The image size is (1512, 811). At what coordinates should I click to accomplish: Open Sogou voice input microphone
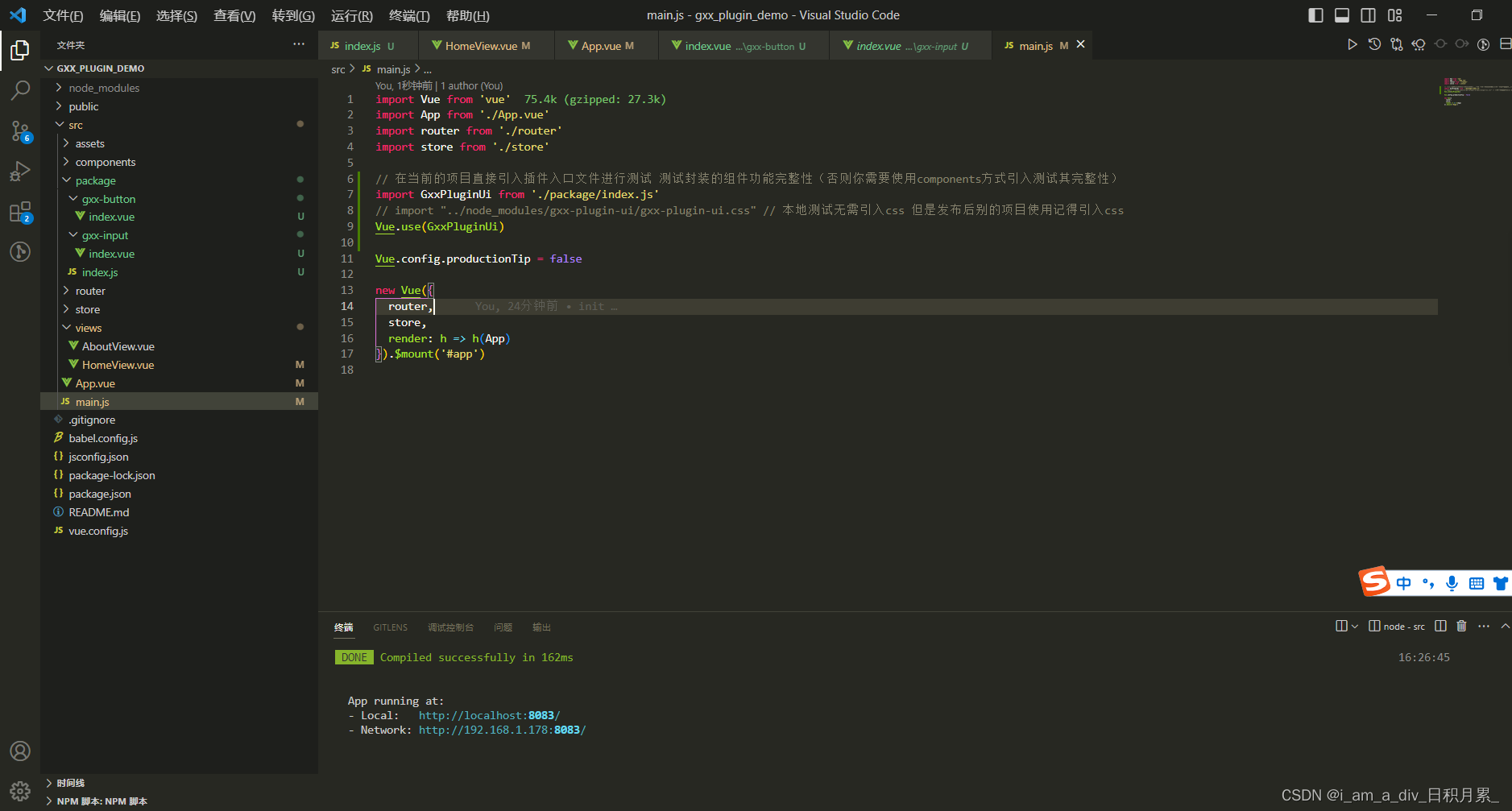pyautogui.click(x=1452, y=583)
